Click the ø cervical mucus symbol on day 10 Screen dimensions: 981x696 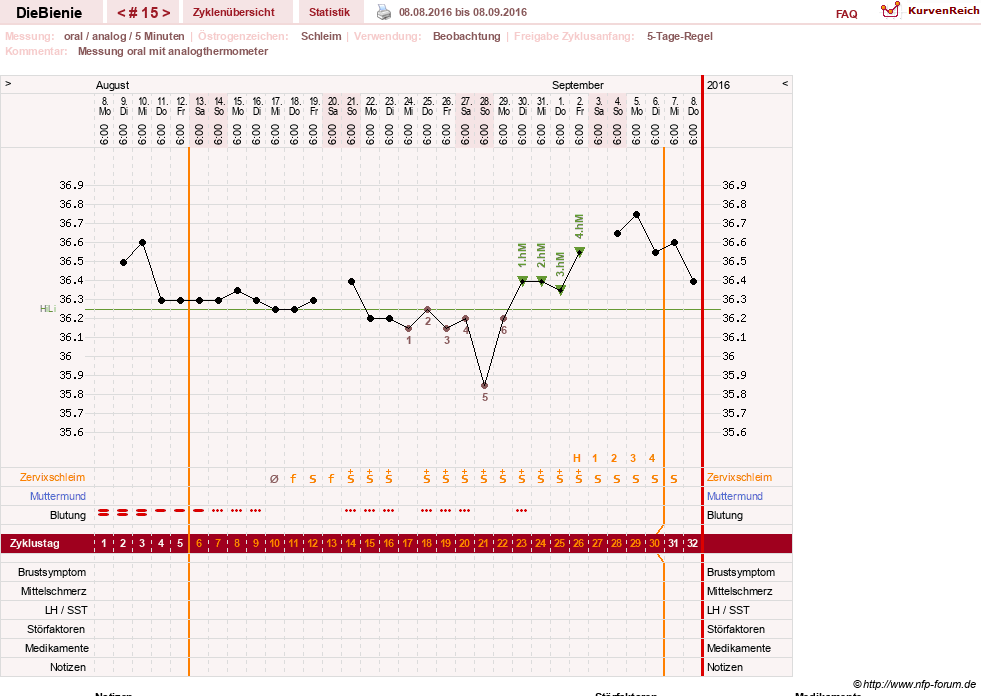click(x=274, y=479)
